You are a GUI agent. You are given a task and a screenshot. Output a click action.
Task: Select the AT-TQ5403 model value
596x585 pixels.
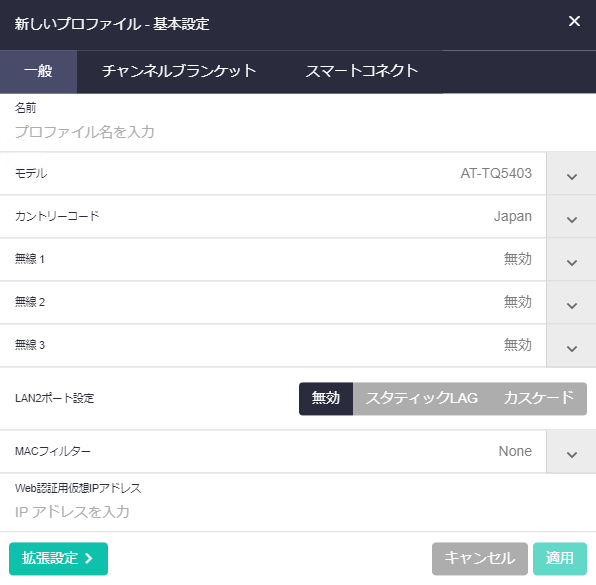click(x=496, y=174)
